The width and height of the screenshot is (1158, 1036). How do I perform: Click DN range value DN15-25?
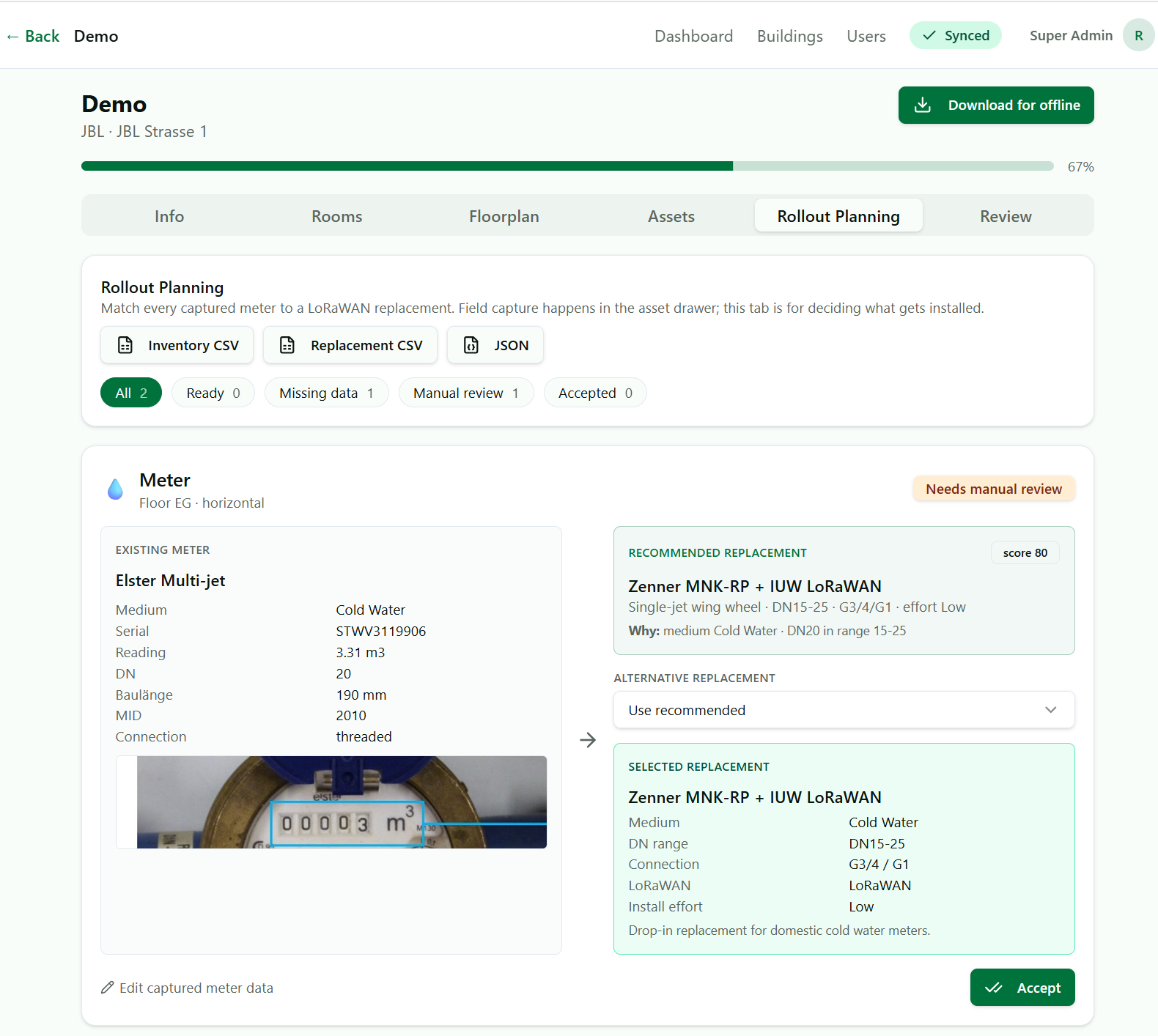pyautogui.click(x=877, y=843)
